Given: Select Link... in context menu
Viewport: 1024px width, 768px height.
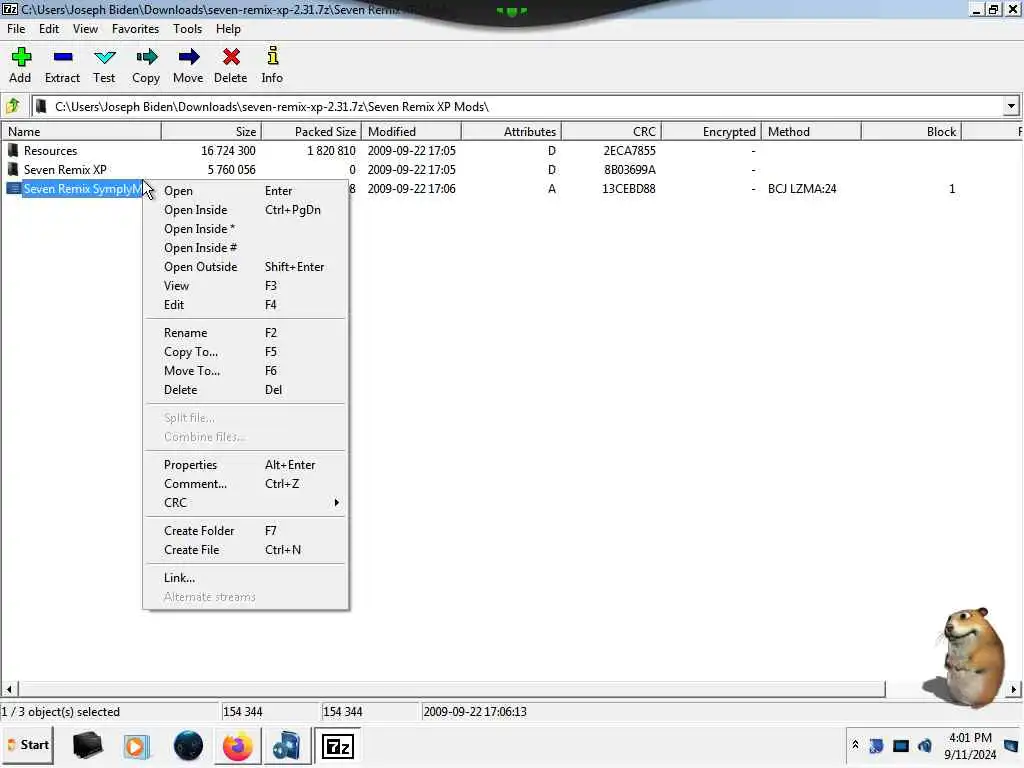Looking at the screenshot, I should pos(246,577).
